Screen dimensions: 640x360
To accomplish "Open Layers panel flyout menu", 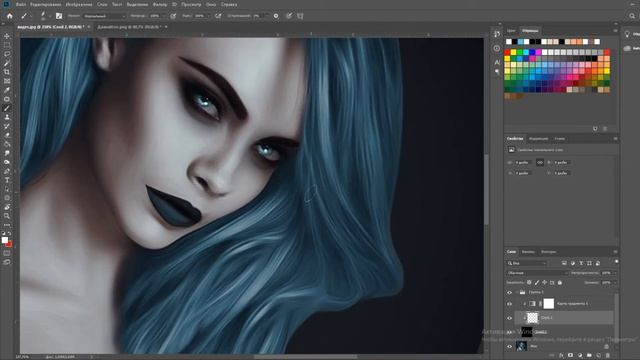I will (x=615, y=252).
